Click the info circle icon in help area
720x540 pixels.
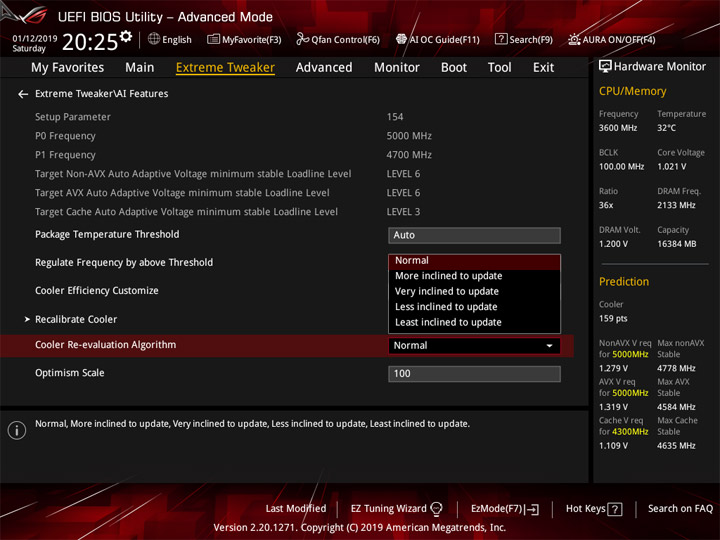(17, 431)
